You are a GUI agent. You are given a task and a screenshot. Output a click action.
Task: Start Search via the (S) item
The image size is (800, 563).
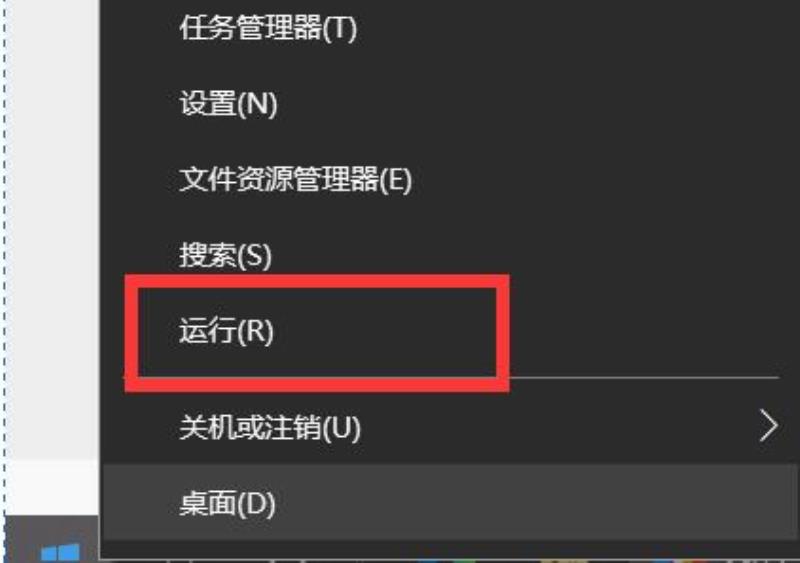[x=449, y=255]
